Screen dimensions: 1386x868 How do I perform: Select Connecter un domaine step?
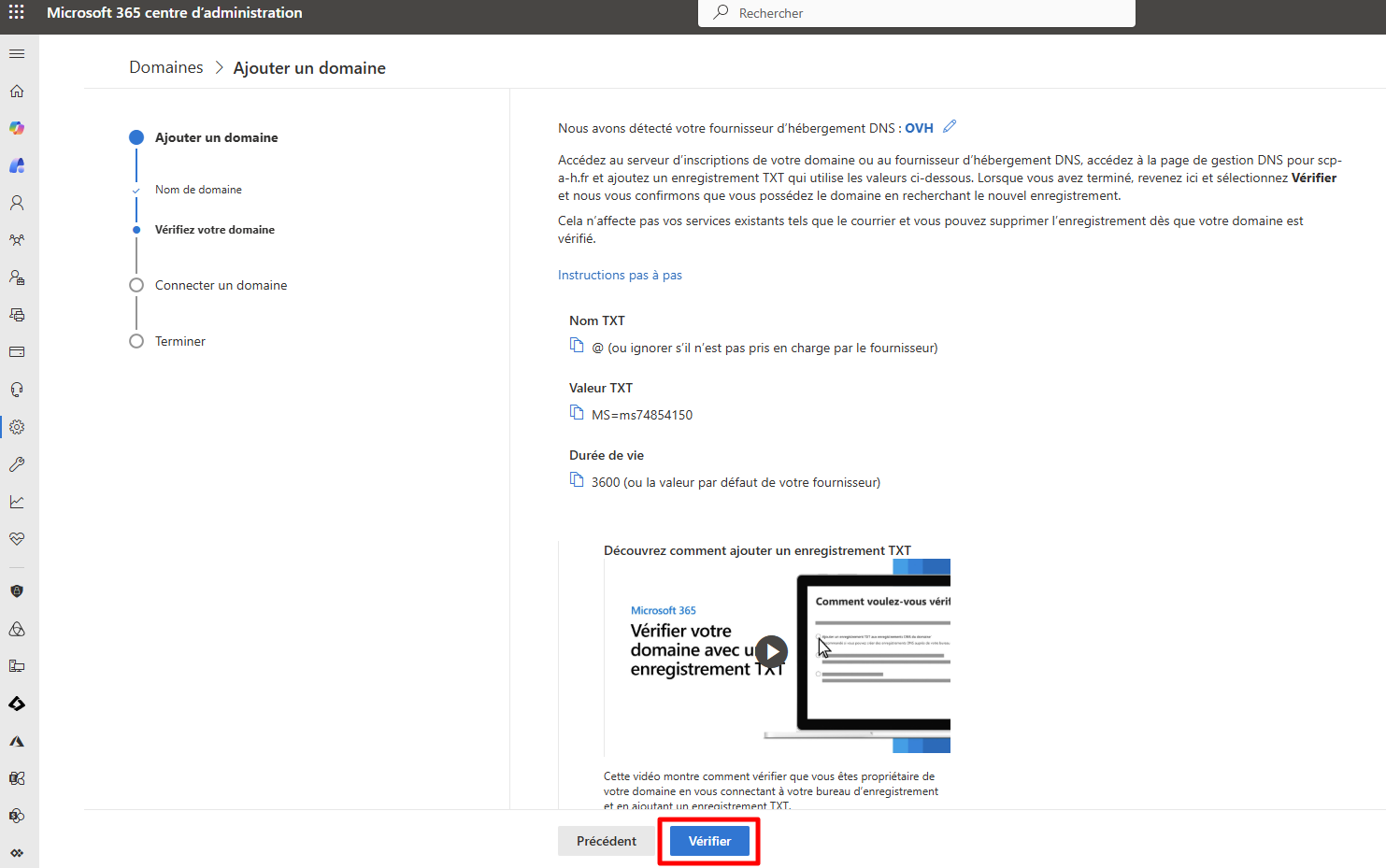(x=221, y=285)
